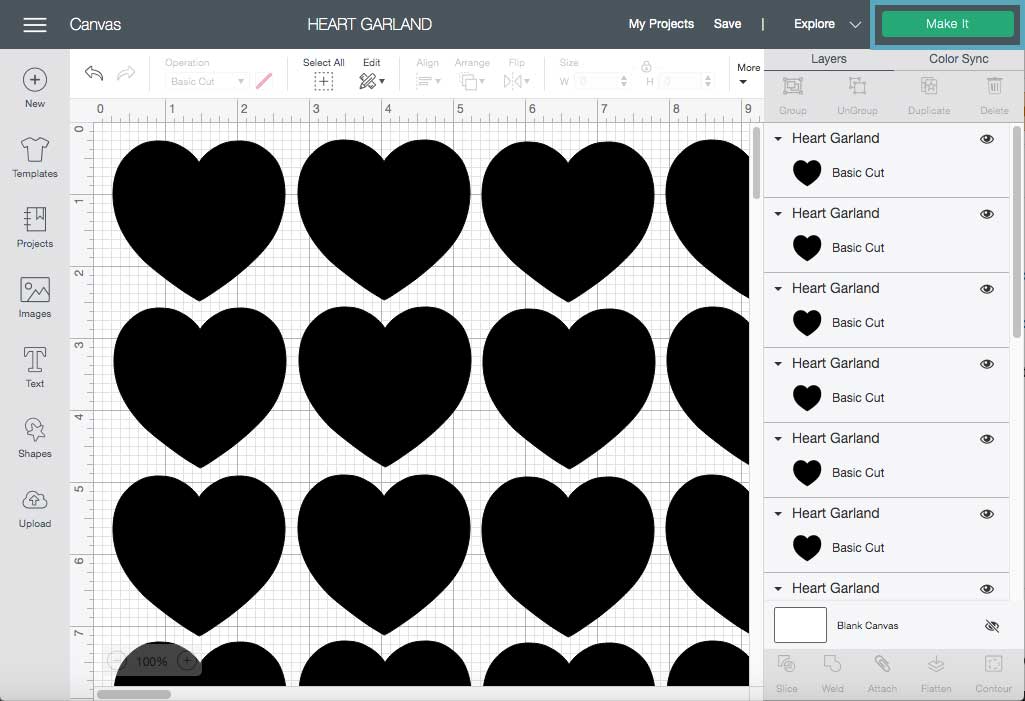
Task: Collapse the first Heart Garland group
Action: 778,139
